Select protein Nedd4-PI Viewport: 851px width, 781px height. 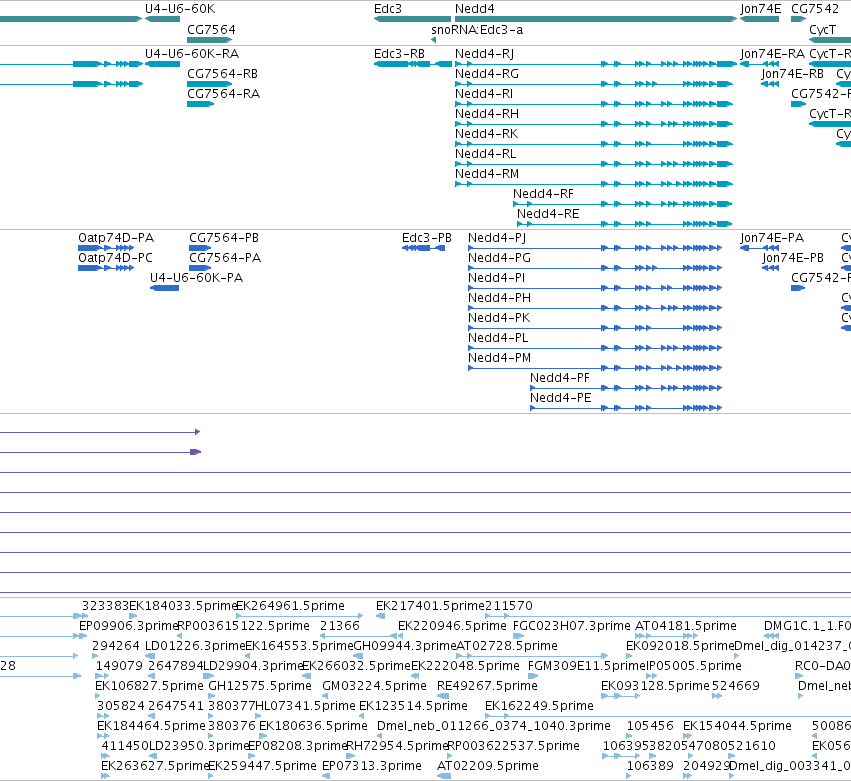[595, 288]
